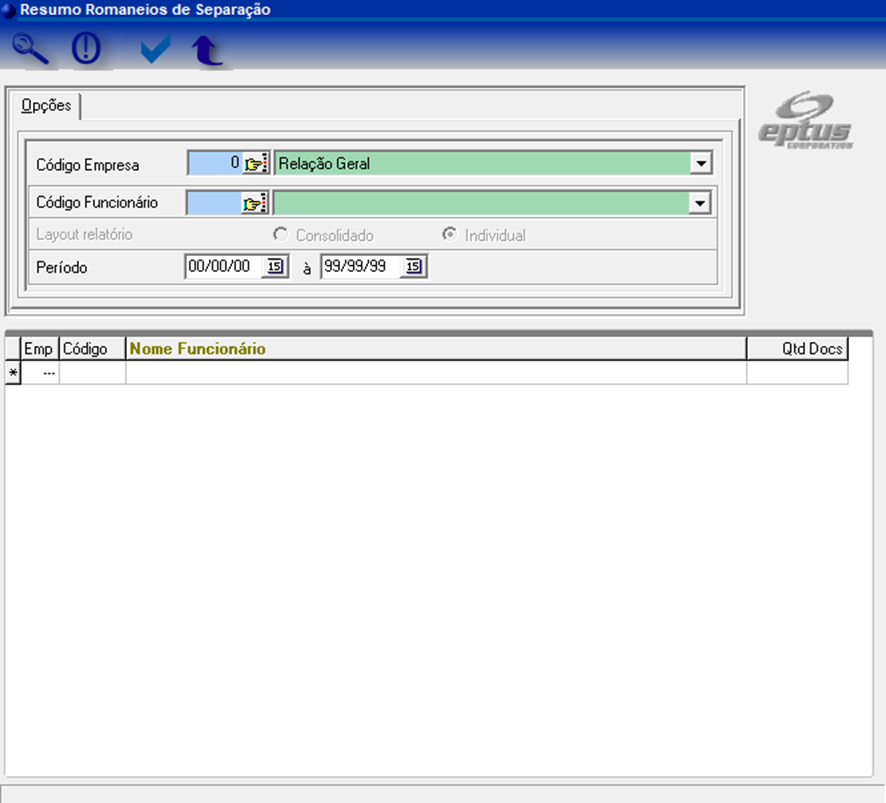Select the new row asterisk marker
Screen dimensions: 886x803
[13, 373]
